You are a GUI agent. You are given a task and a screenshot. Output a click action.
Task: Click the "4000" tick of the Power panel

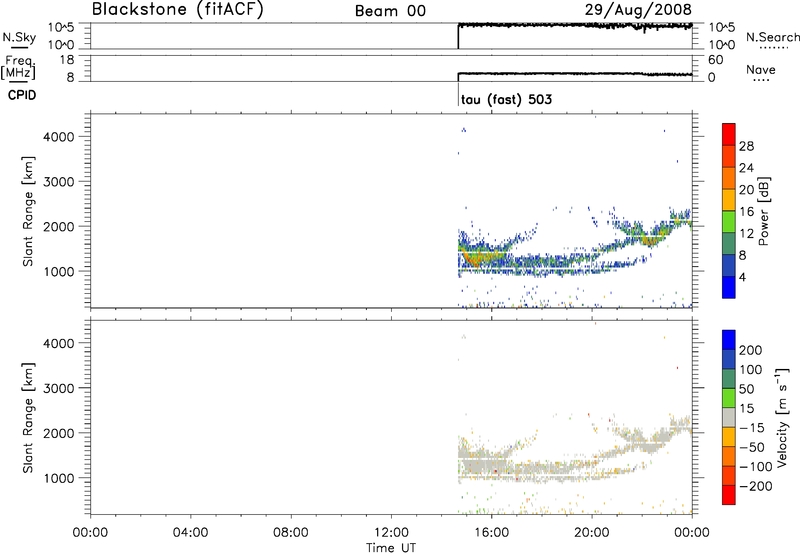pyautogui.click(x=59, y=137)
